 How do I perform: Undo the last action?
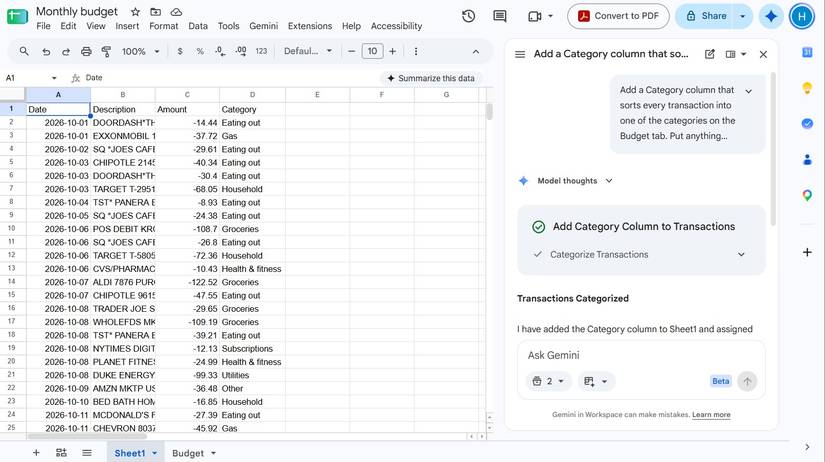click(46, 52)
